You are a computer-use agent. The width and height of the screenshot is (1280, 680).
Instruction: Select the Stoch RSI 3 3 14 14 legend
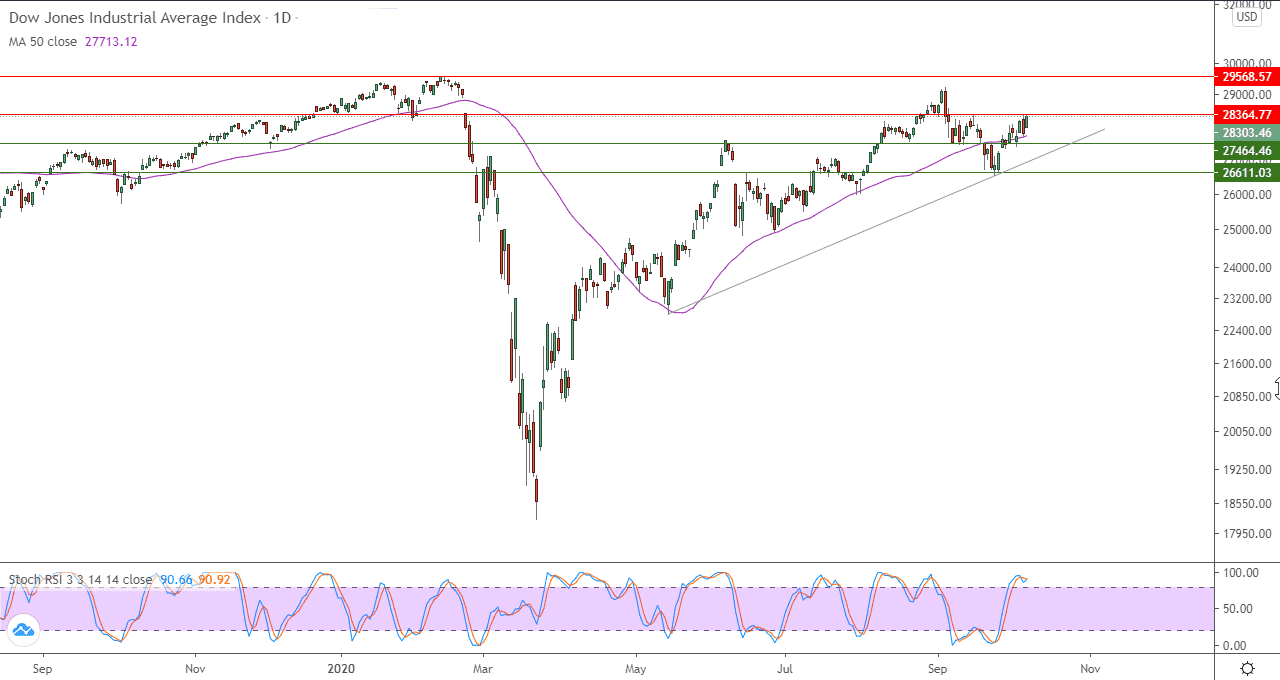click(x=80, y=579)
